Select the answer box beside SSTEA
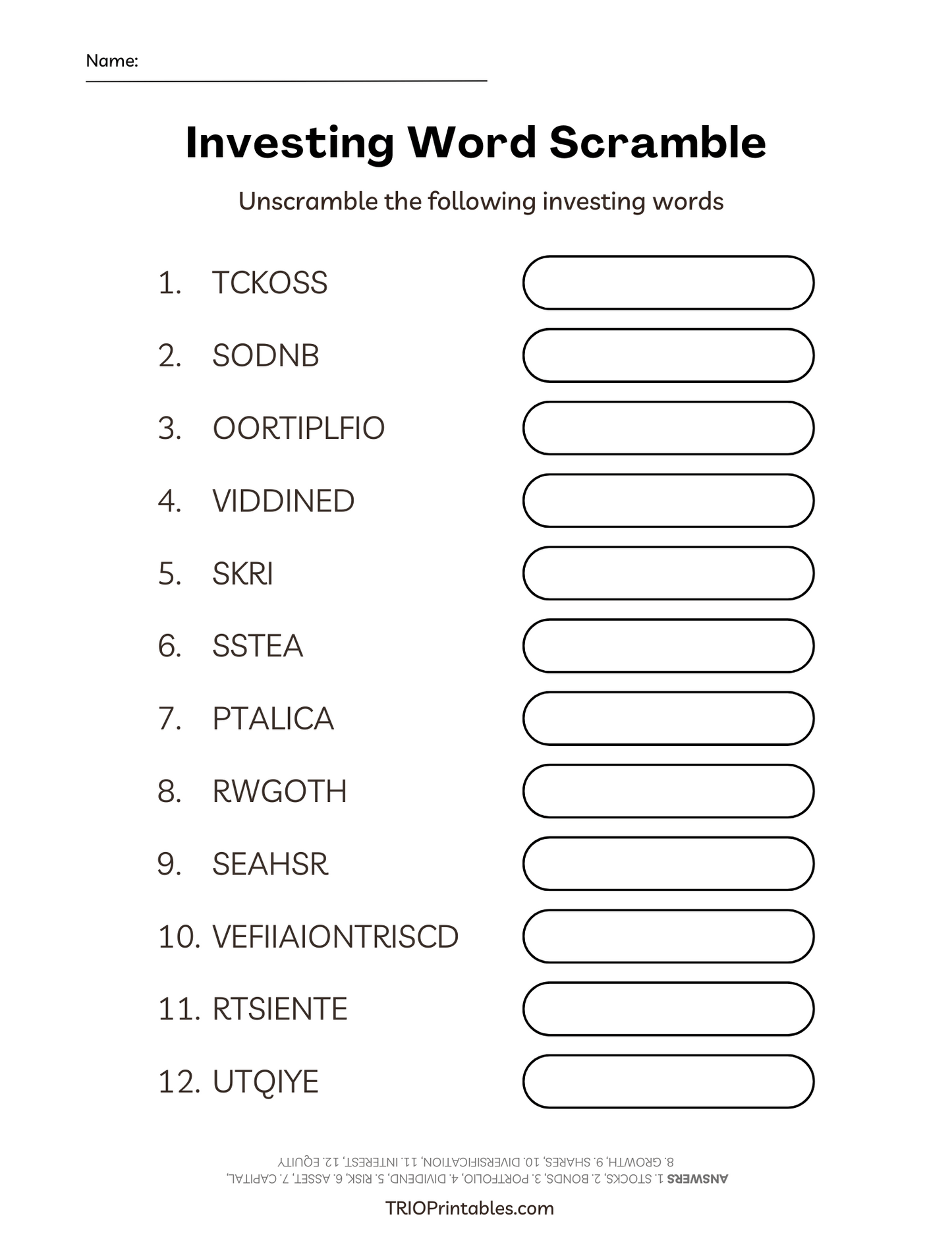This screenshot has width=952, height=1233. tap(668, 645)
